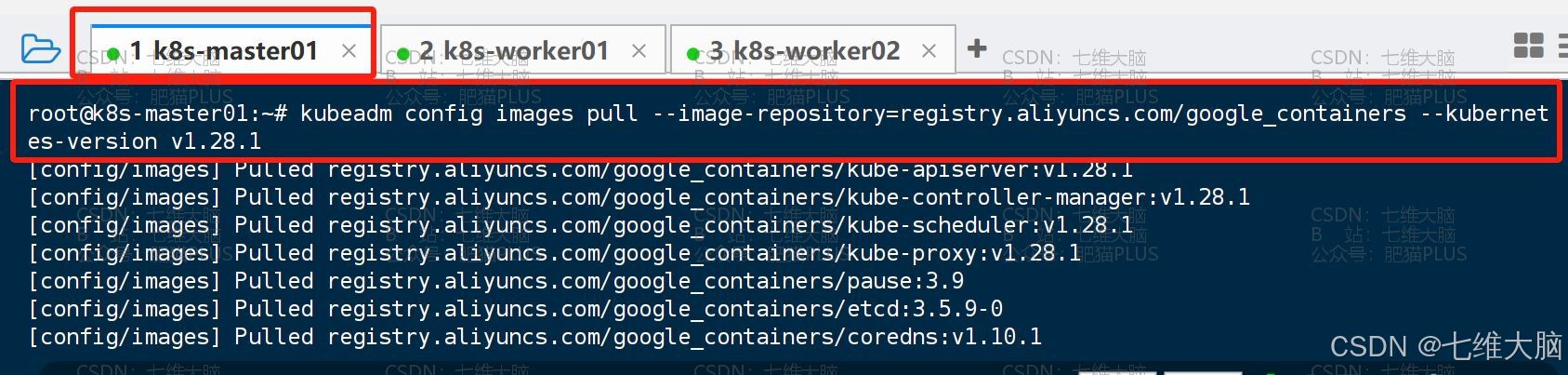Open the tab list menu icon at right edge
Image resolution: width=1568 pixels, height=375 pixels.
1562,47
